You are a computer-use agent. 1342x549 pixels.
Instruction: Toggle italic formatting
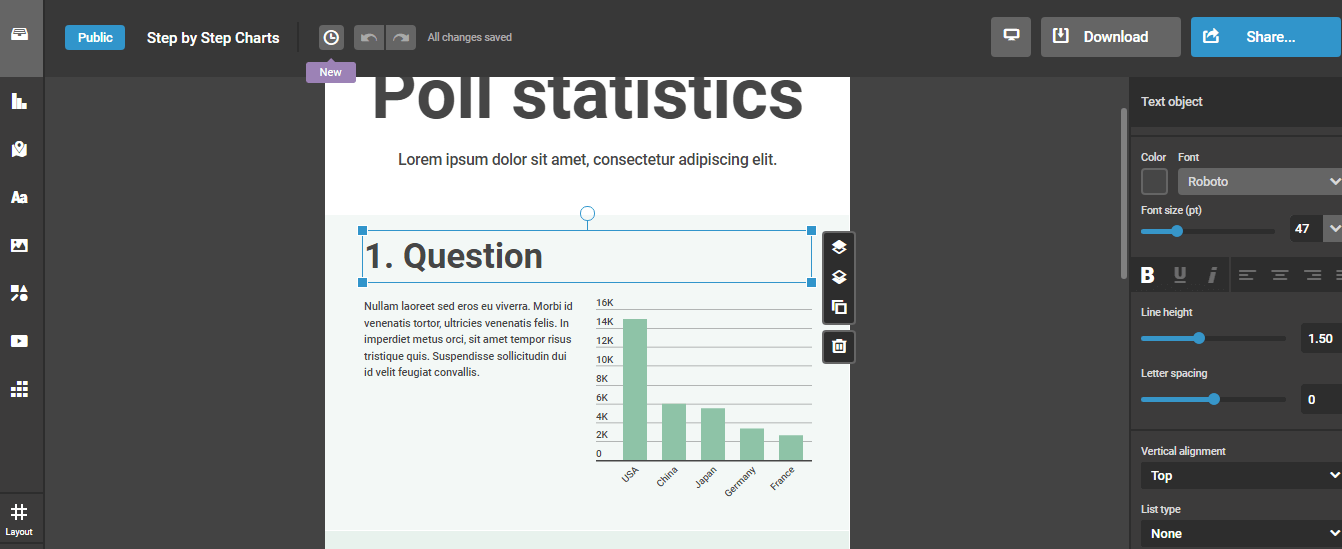(x=1212, y=275)
